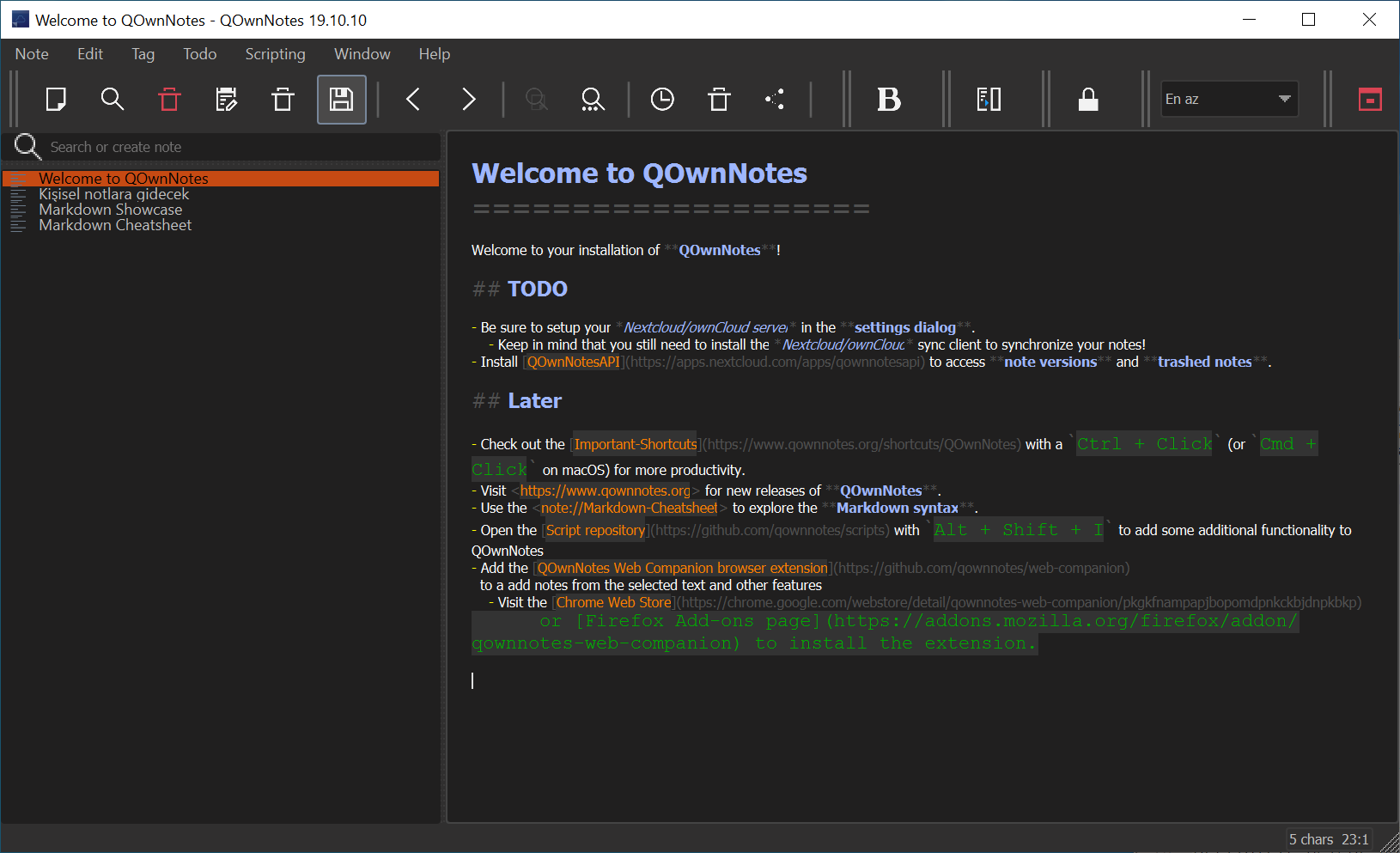Click the save floppy disk icon
The height and width of the screenshot is (853, 1400).
click(x=342, y=100)
